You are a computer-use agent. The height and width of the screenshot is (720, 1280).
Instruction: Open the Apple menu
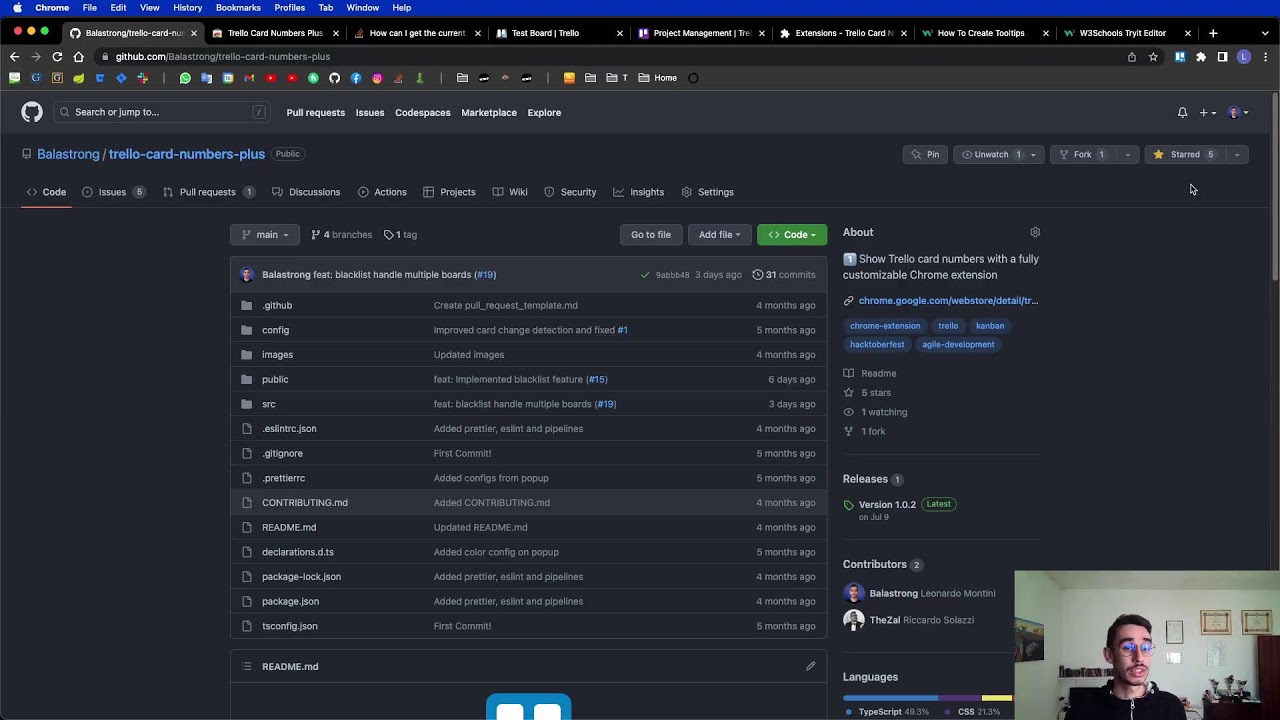pos(17,8)
